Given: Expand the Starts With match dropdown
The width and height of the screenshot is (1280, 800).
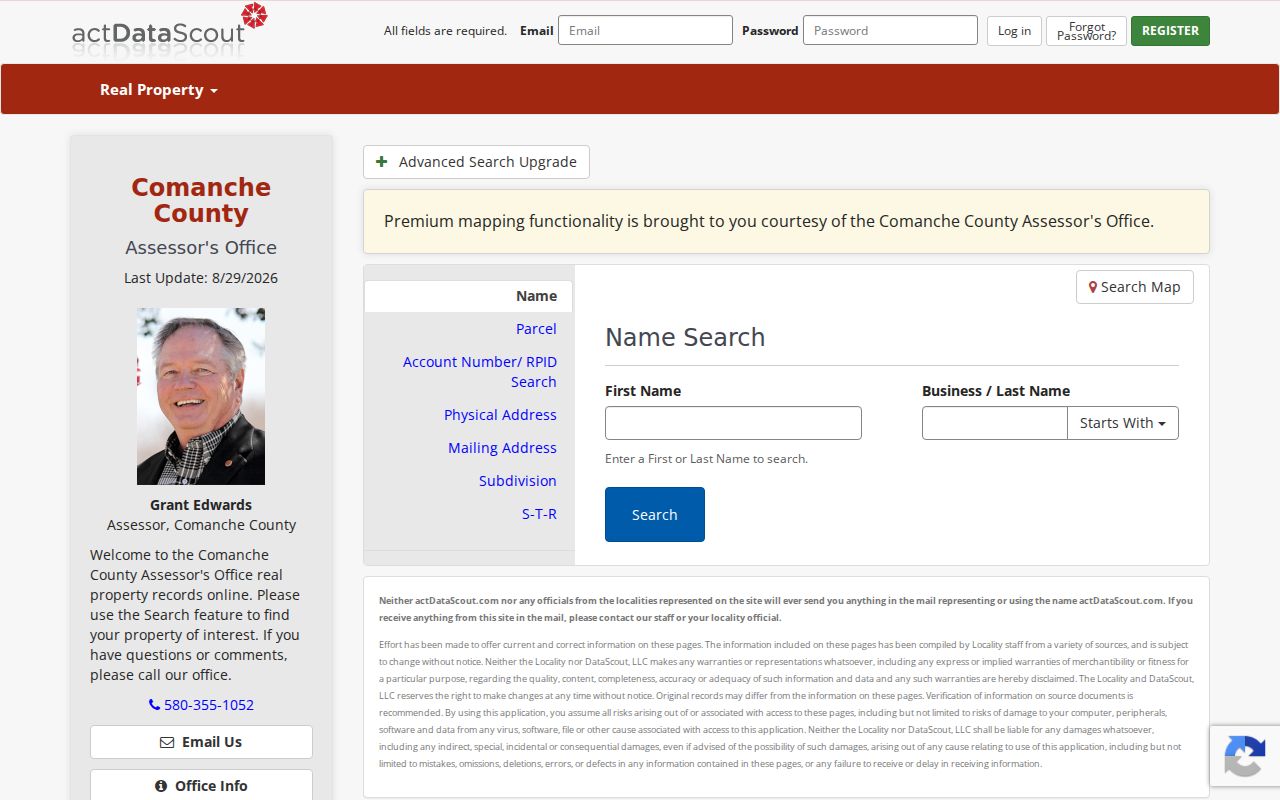Looking at the screenshot, I should (1123, 423).
